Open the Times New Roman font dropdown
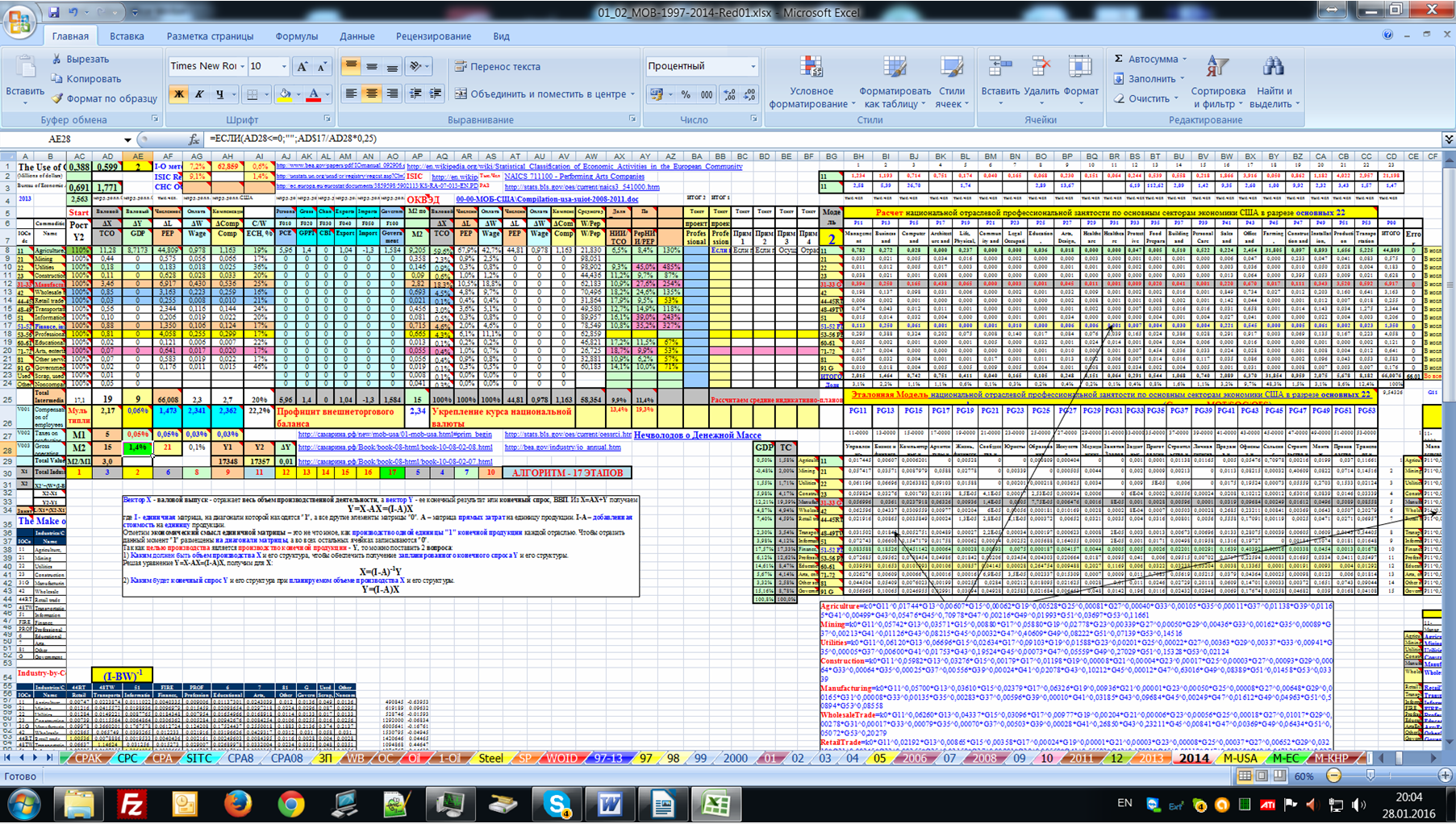 242,67
